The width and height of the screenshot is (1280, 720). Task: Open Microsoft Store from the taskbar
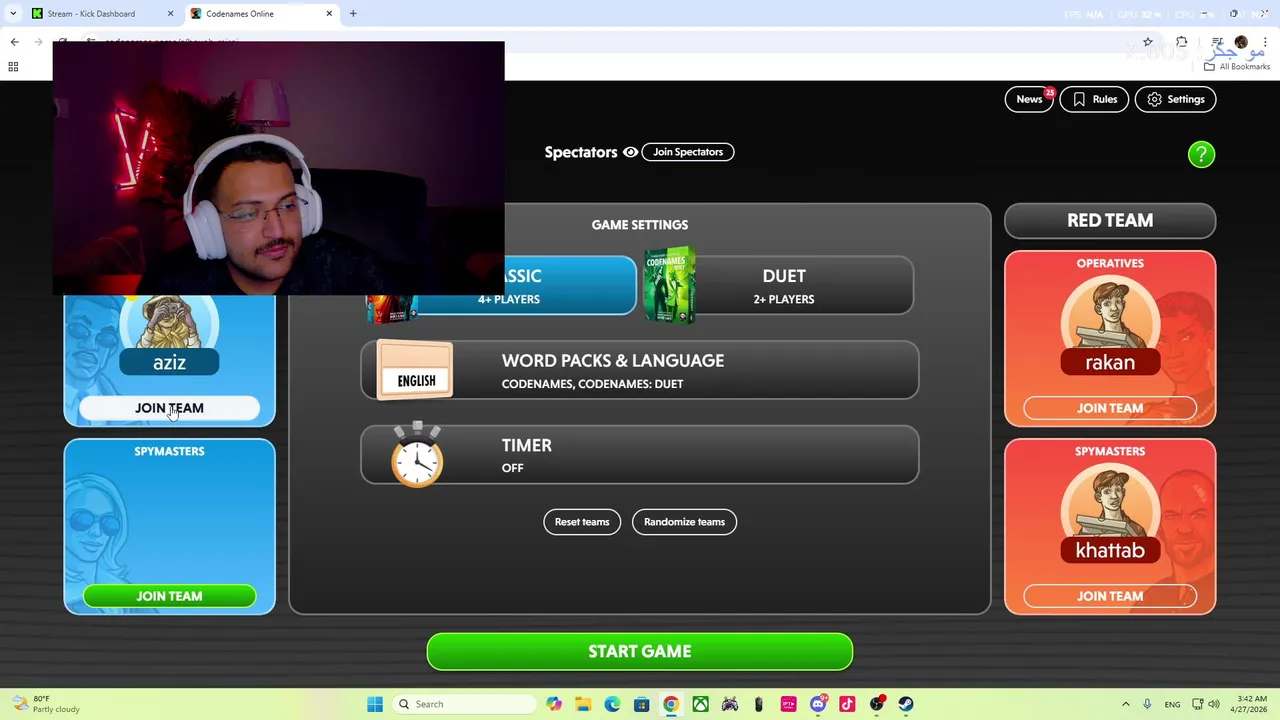pyautogui.click(x=642, y=704)
